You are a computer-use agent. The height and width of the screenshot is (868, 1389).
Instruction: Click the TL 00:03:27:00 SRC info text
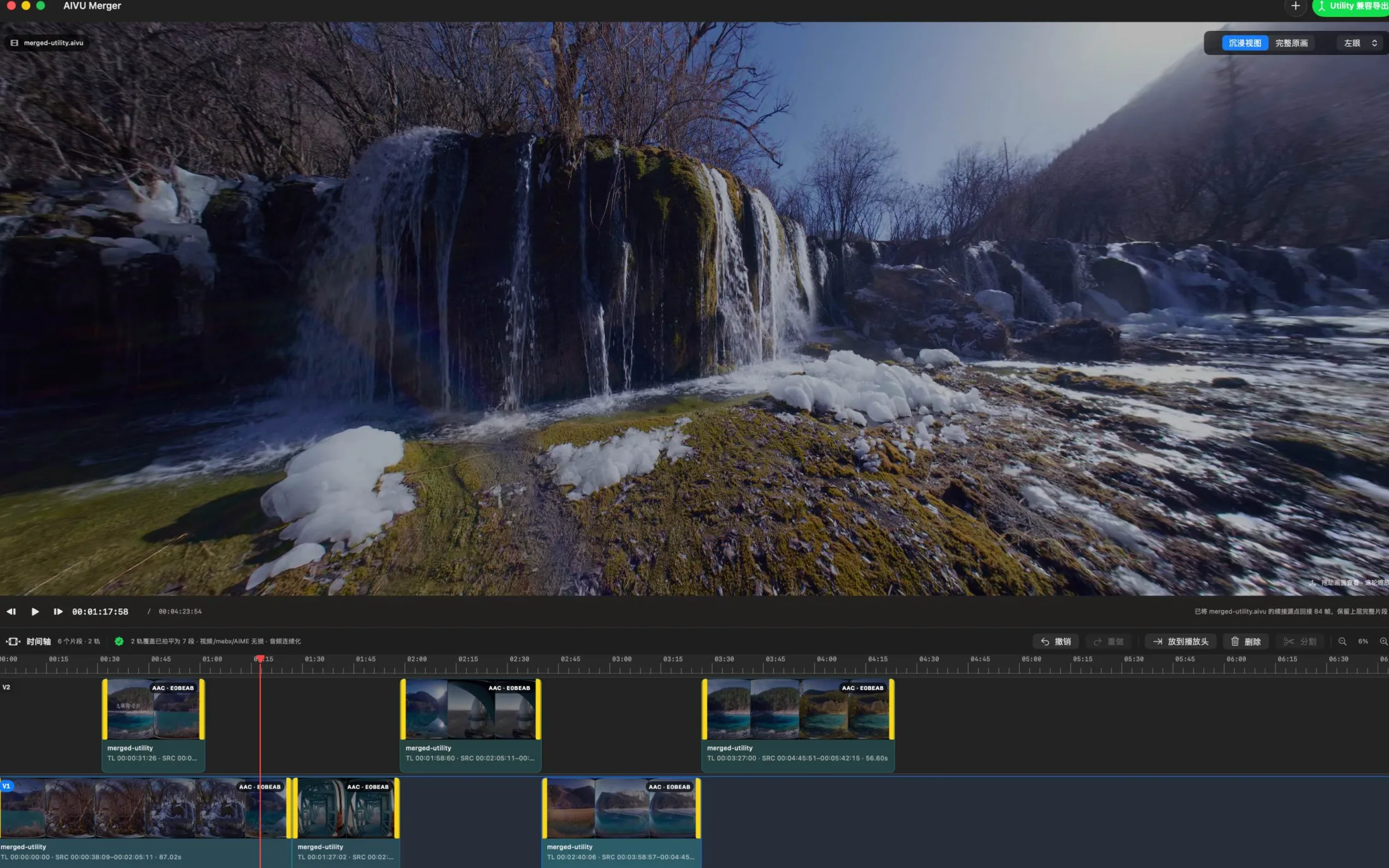point(797,758)
